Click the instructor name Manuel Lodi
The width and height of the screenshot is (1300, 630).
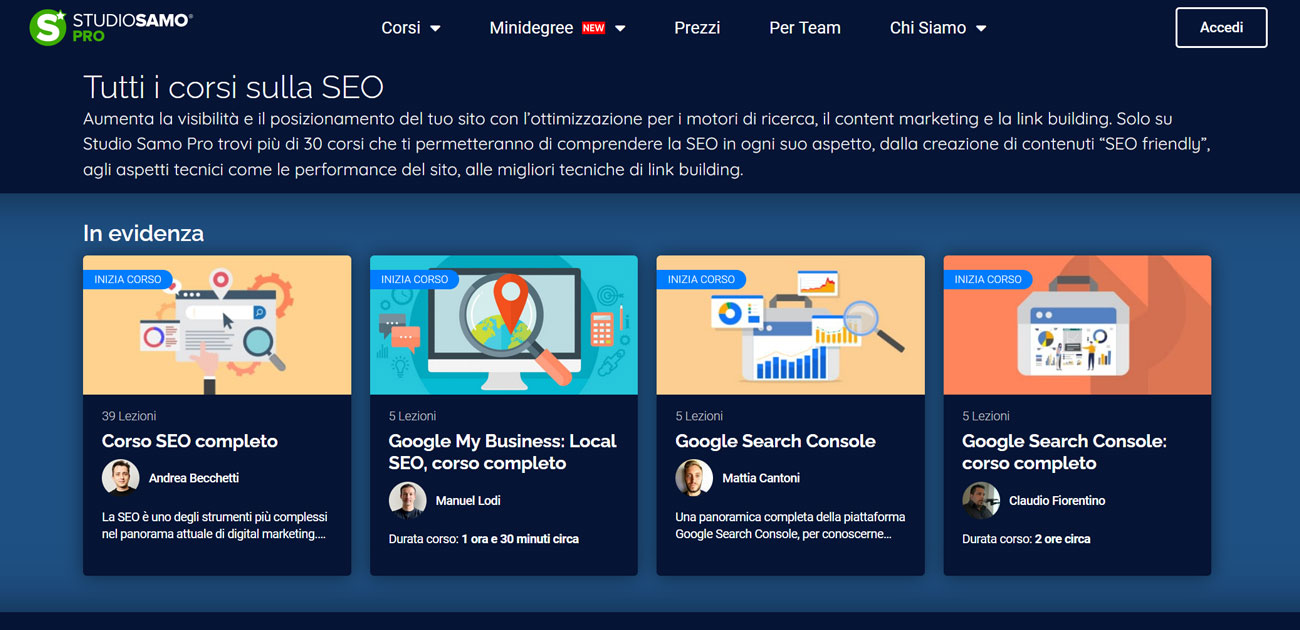[468, 500]
